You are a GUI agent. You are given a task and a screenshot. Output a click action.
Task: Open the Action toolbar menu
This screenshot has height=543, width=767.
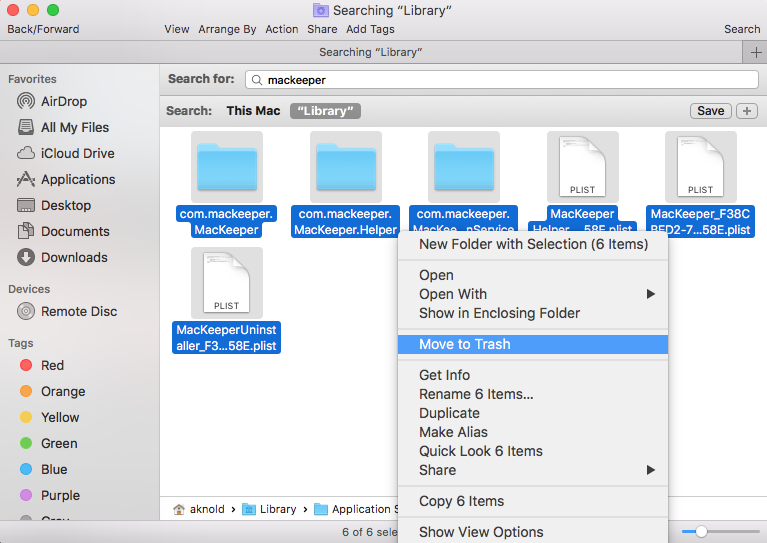(x=282, y=29)
